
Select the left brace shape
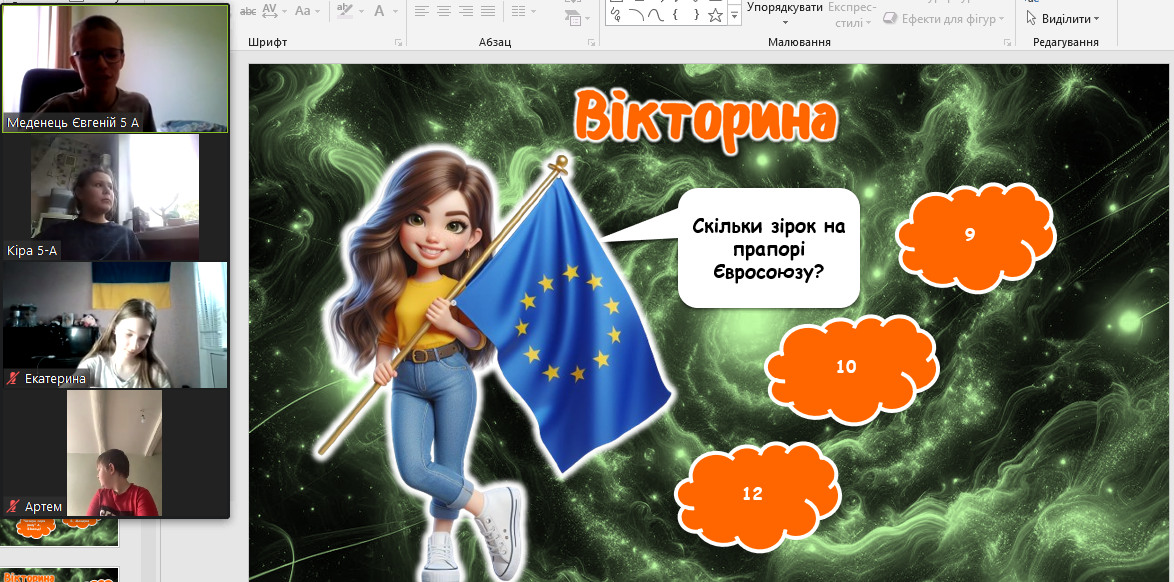pyautogui.click(x=675, y=14)
